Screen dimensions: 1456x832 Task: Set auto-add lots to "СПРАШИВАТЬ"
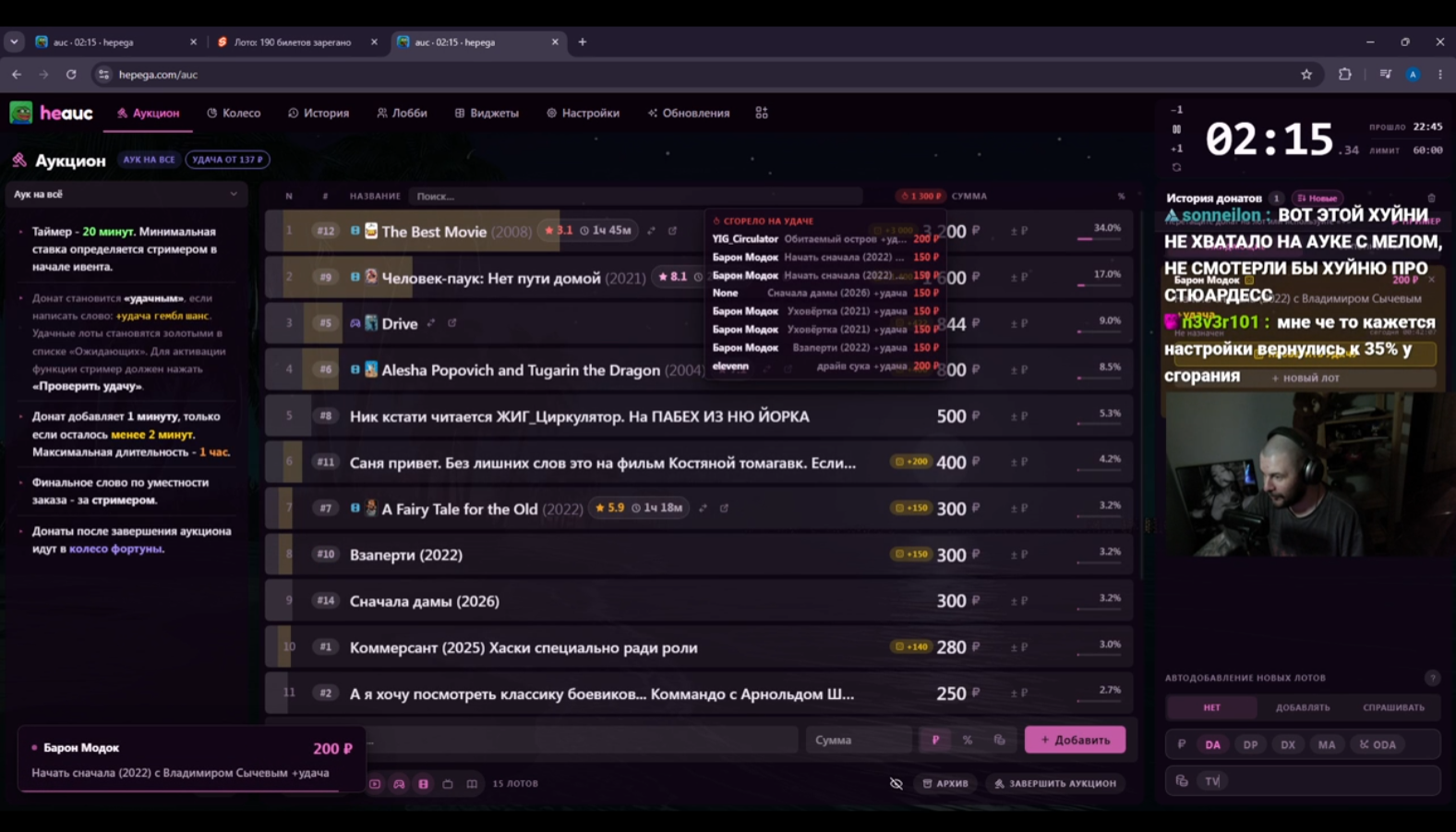[1393, 707]
